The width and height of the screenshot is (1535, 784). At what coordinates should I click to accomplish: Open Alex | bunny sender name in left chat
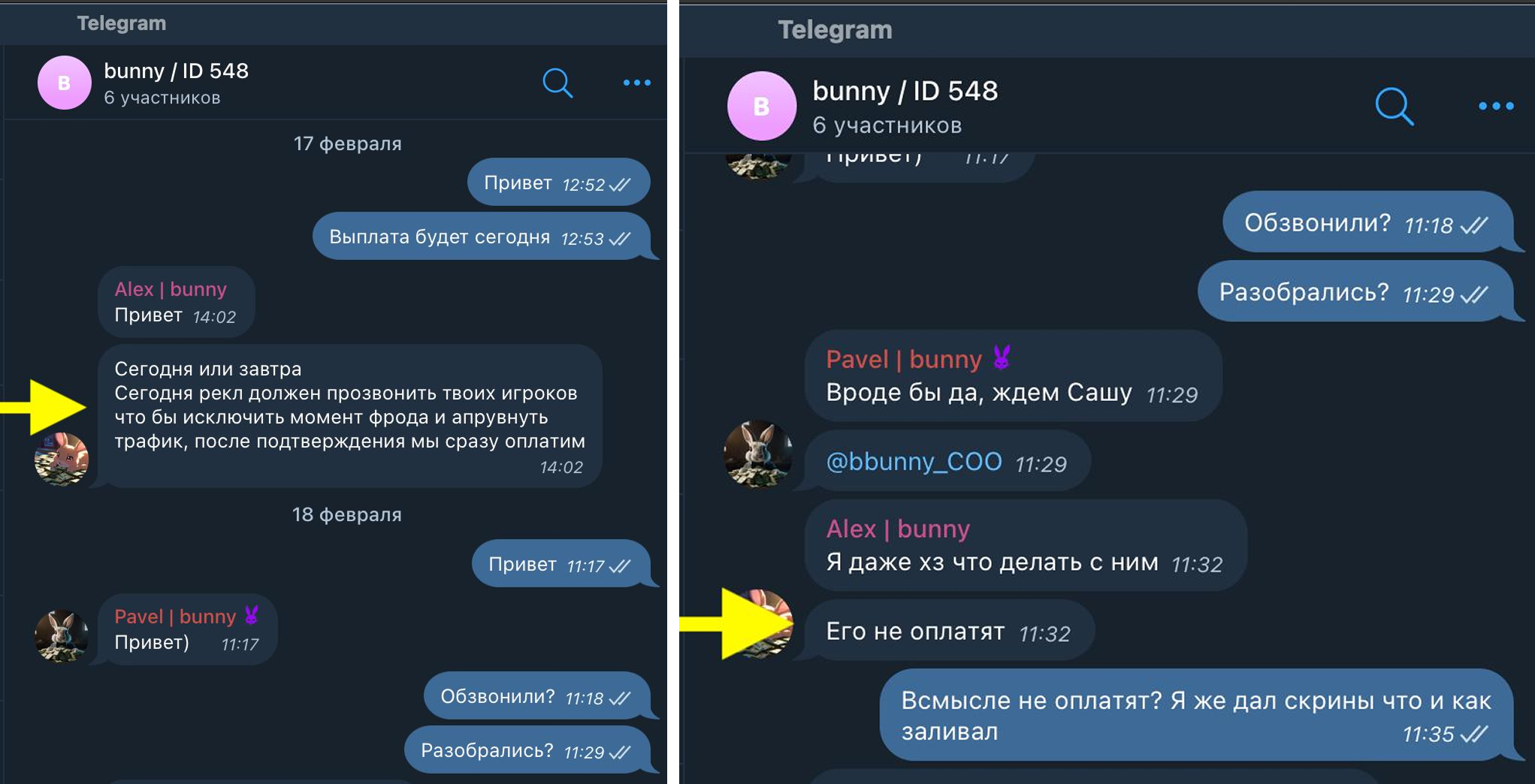(171, 289)
